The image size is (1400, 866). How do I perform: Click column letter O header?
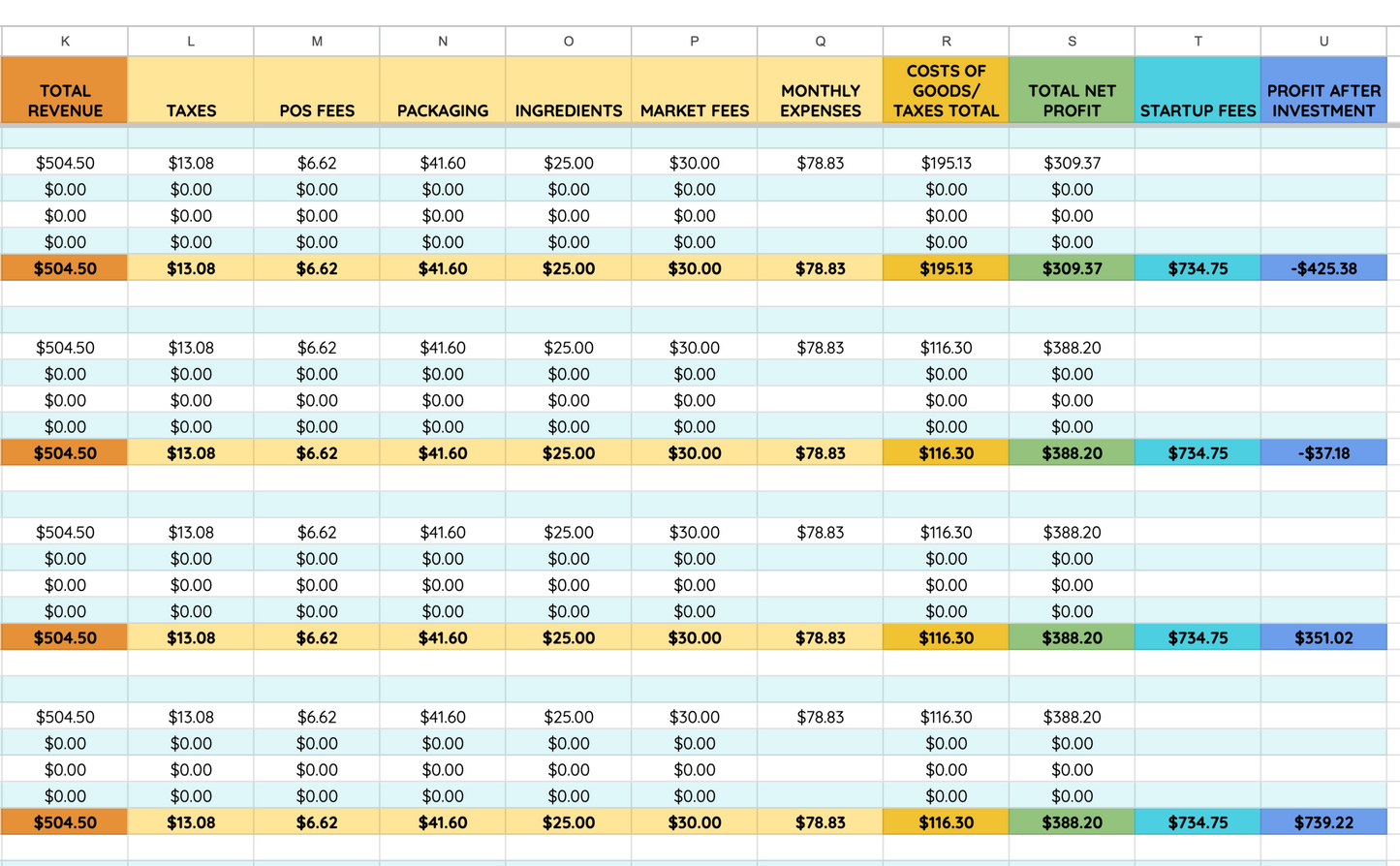point(569,42)
